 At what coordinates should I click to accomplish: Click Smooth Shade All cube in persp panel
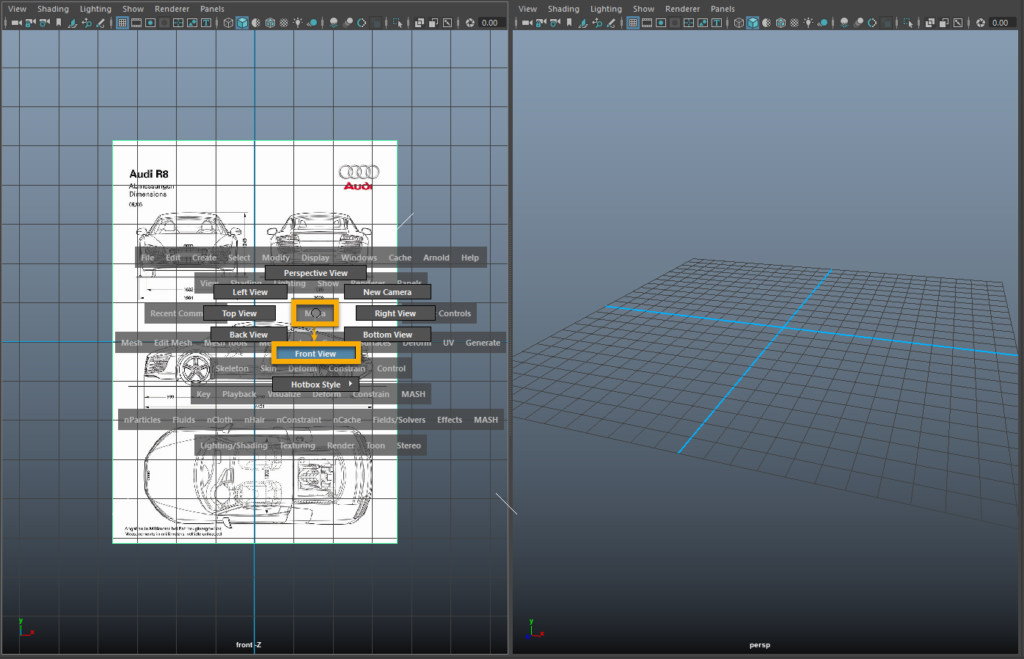coord(753,23)
